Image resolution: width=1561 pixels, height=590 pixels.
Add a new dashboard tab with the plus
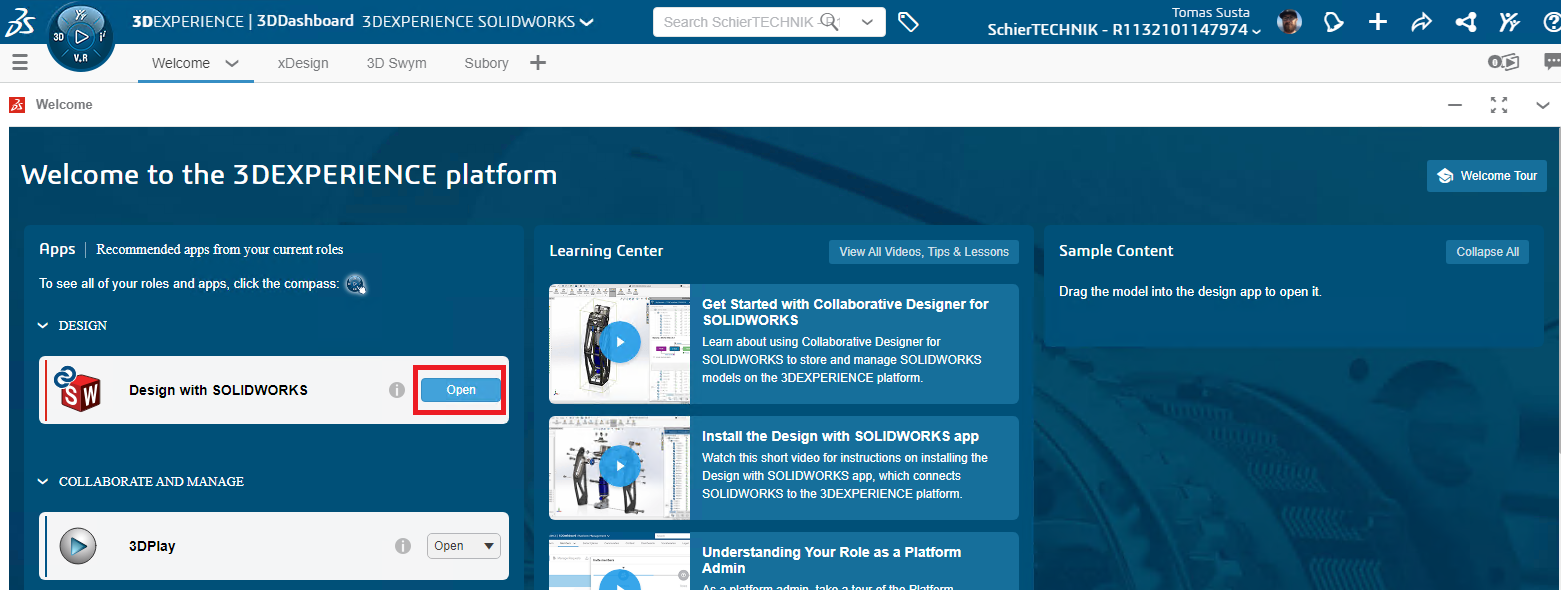pyautogui.click(x=538, y=63)
